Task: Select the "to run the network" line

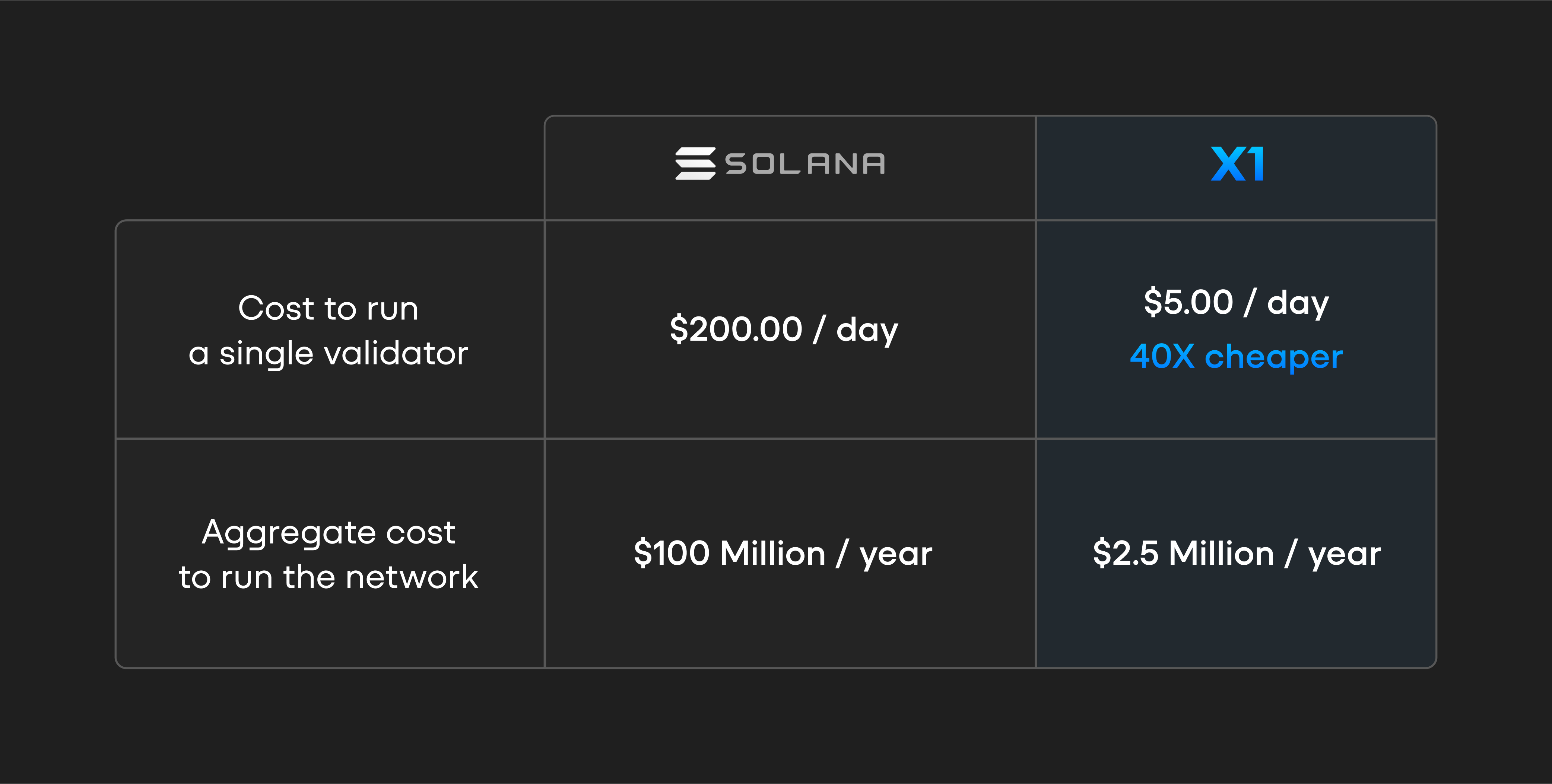Action: 329,577
